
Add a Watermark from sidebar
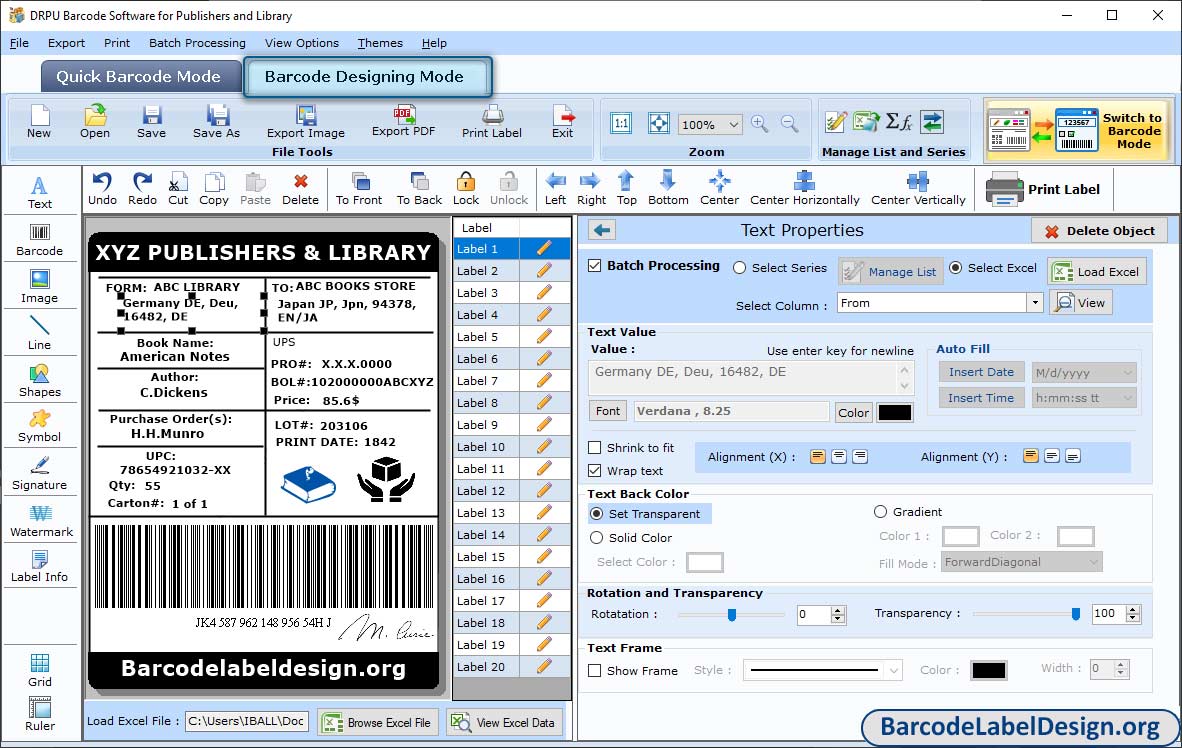point(41,522)
